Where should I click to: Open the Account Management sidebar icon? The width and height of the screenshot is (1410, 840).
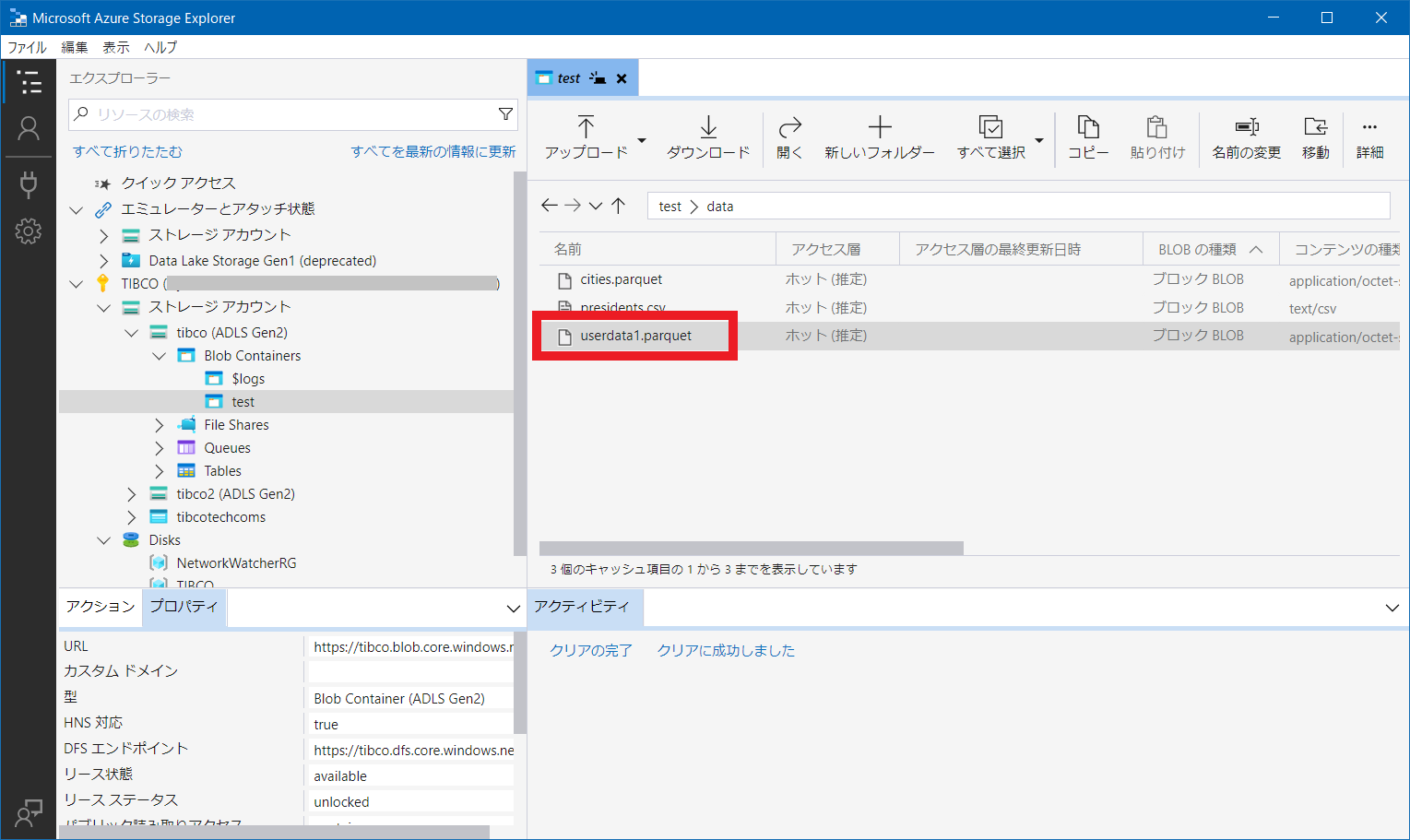pos(29,129)
